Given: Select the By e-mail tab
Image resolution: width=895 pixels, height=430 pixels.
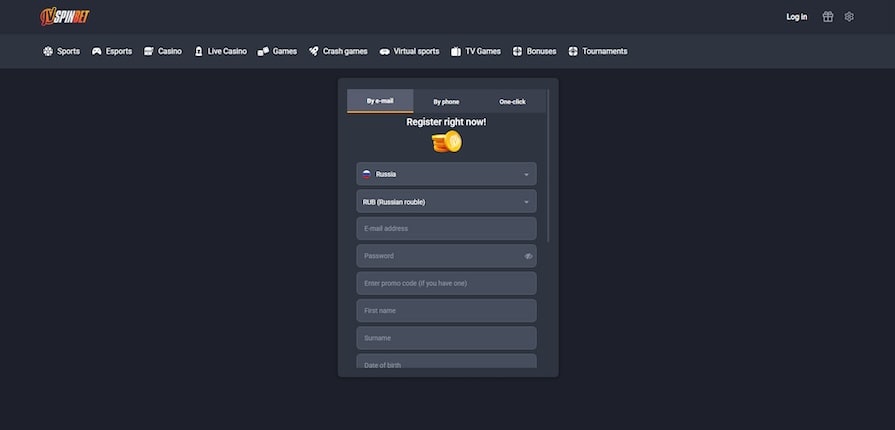Looking at the screenshot, I should click(x=380, y=101).
